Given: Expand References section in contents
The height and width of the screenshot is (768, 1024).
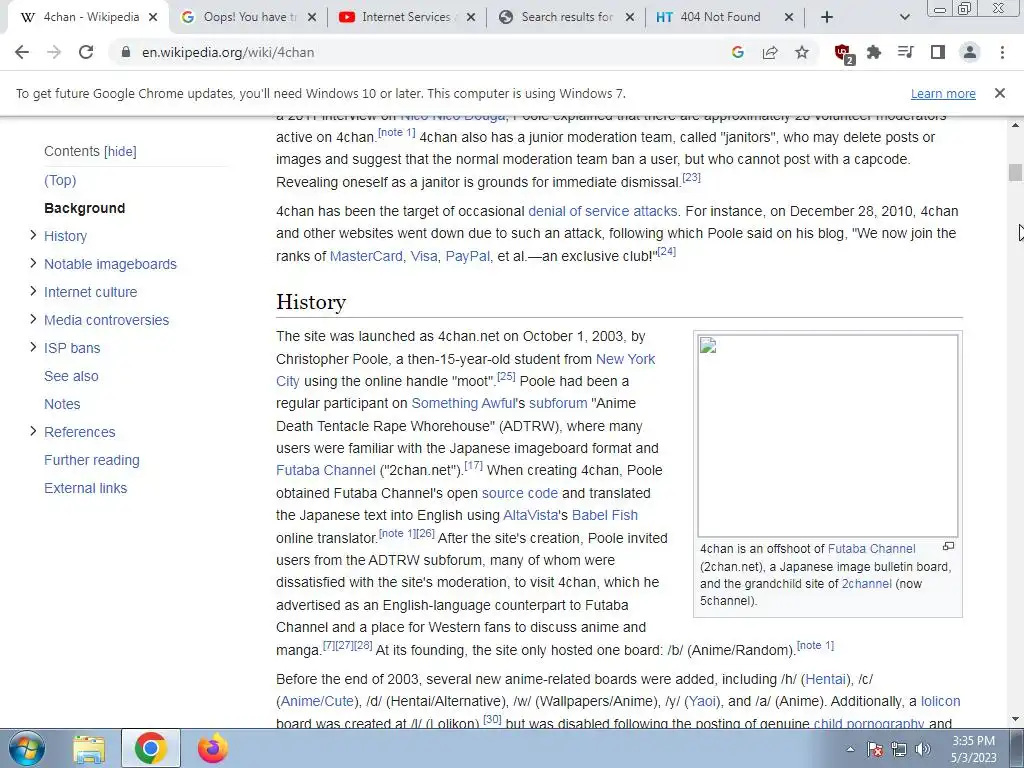Looking at the screenshot, I should coord(33,431).
